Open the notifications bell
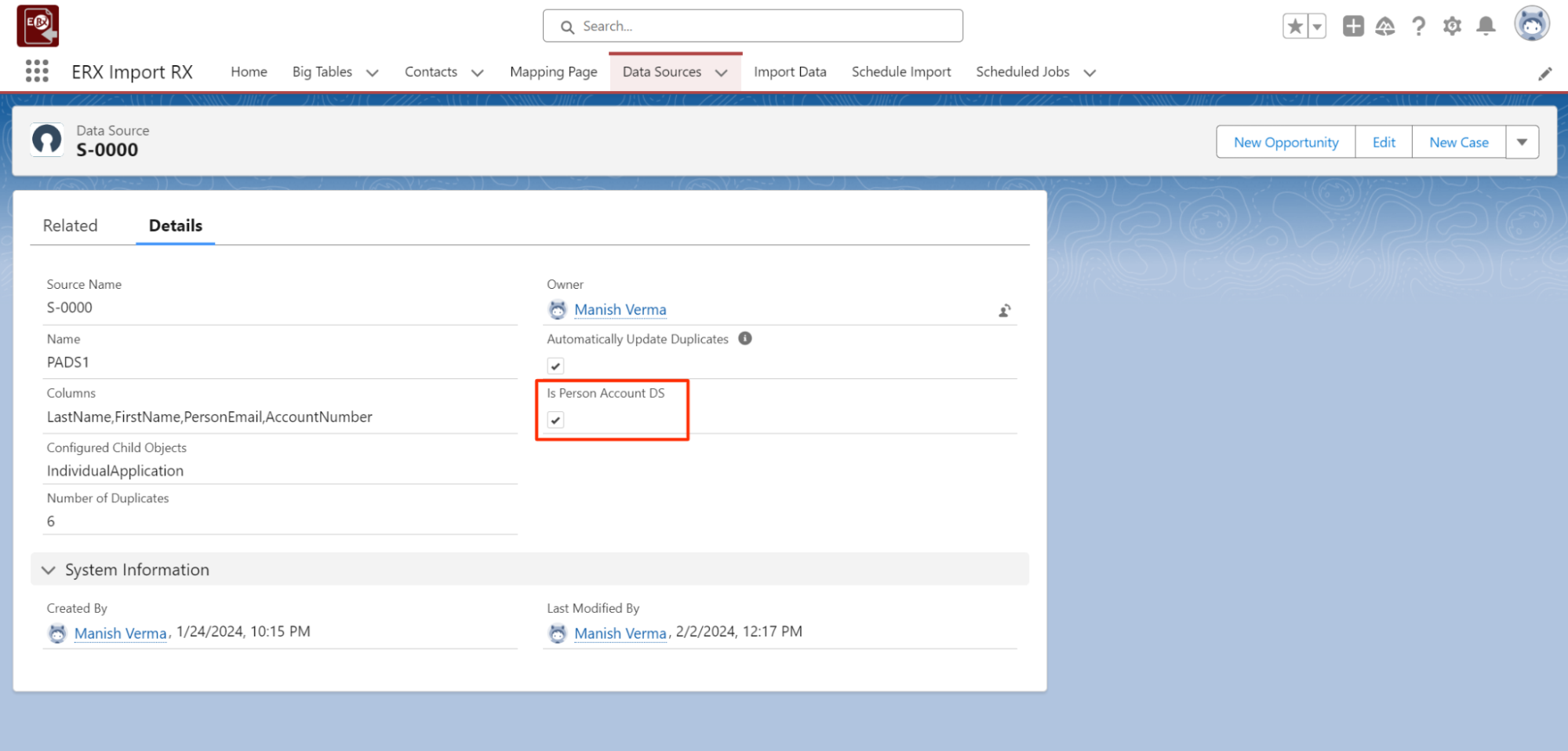 (1486, 27)
